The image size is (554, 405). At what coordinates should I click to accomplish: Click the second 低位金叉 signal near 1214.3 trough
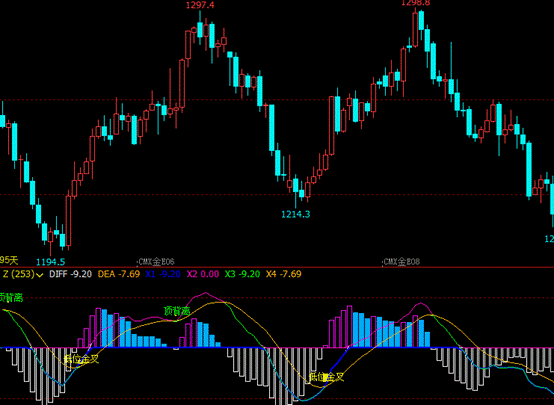tap(326, 377)
